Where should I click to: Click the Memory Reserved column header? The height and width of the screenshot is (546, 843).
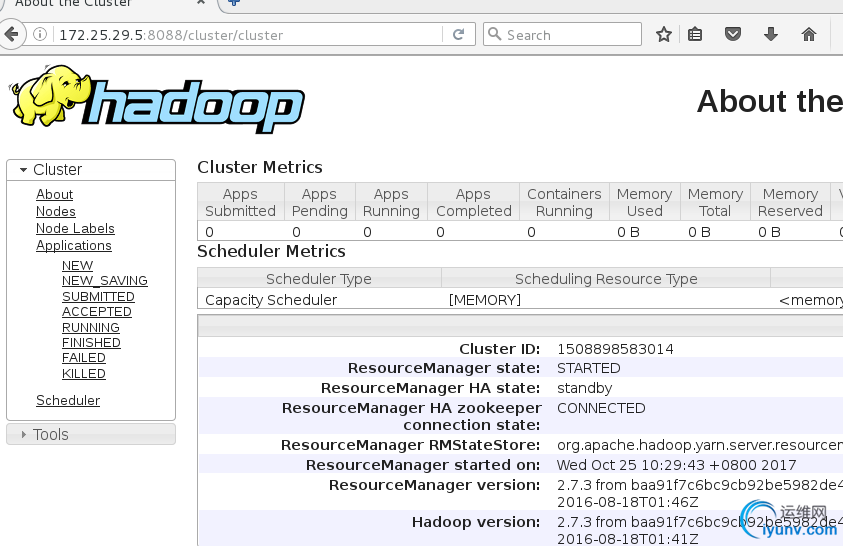(790, 202)
